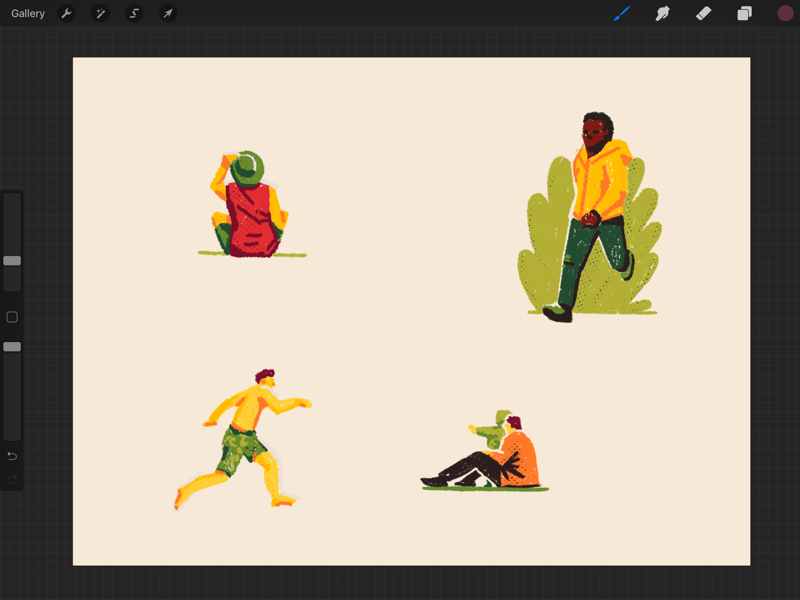
Task: Undo the last stroke with undo arrow
Action: (12, 456)
